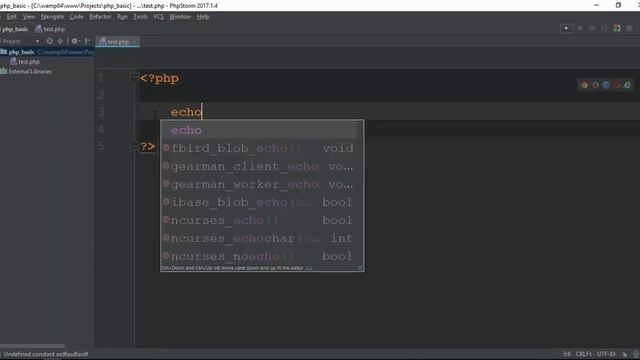Change UTF-8 file encoding in status bar
The height and width of the screenshot is (360, 640).
coord(606,354)
